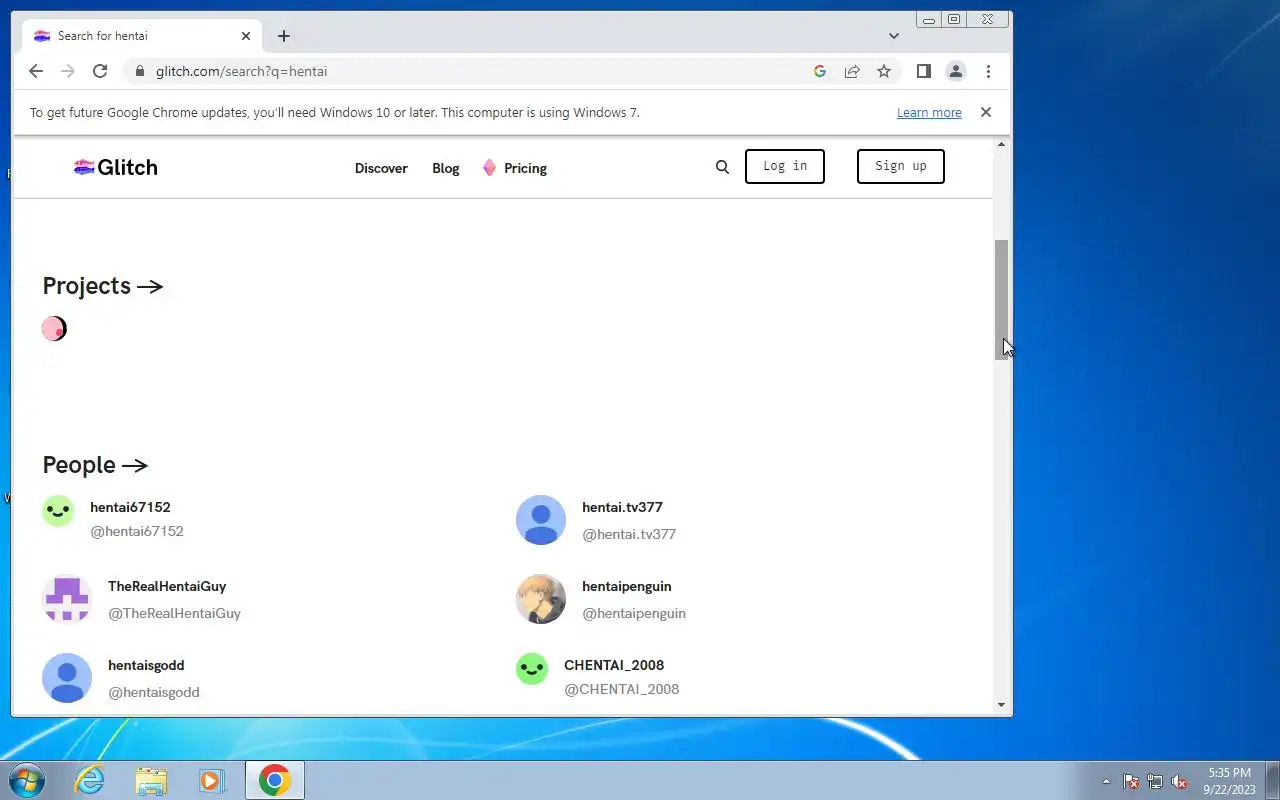Open the CHENTAI_2008 profile name

click(614, 665)
